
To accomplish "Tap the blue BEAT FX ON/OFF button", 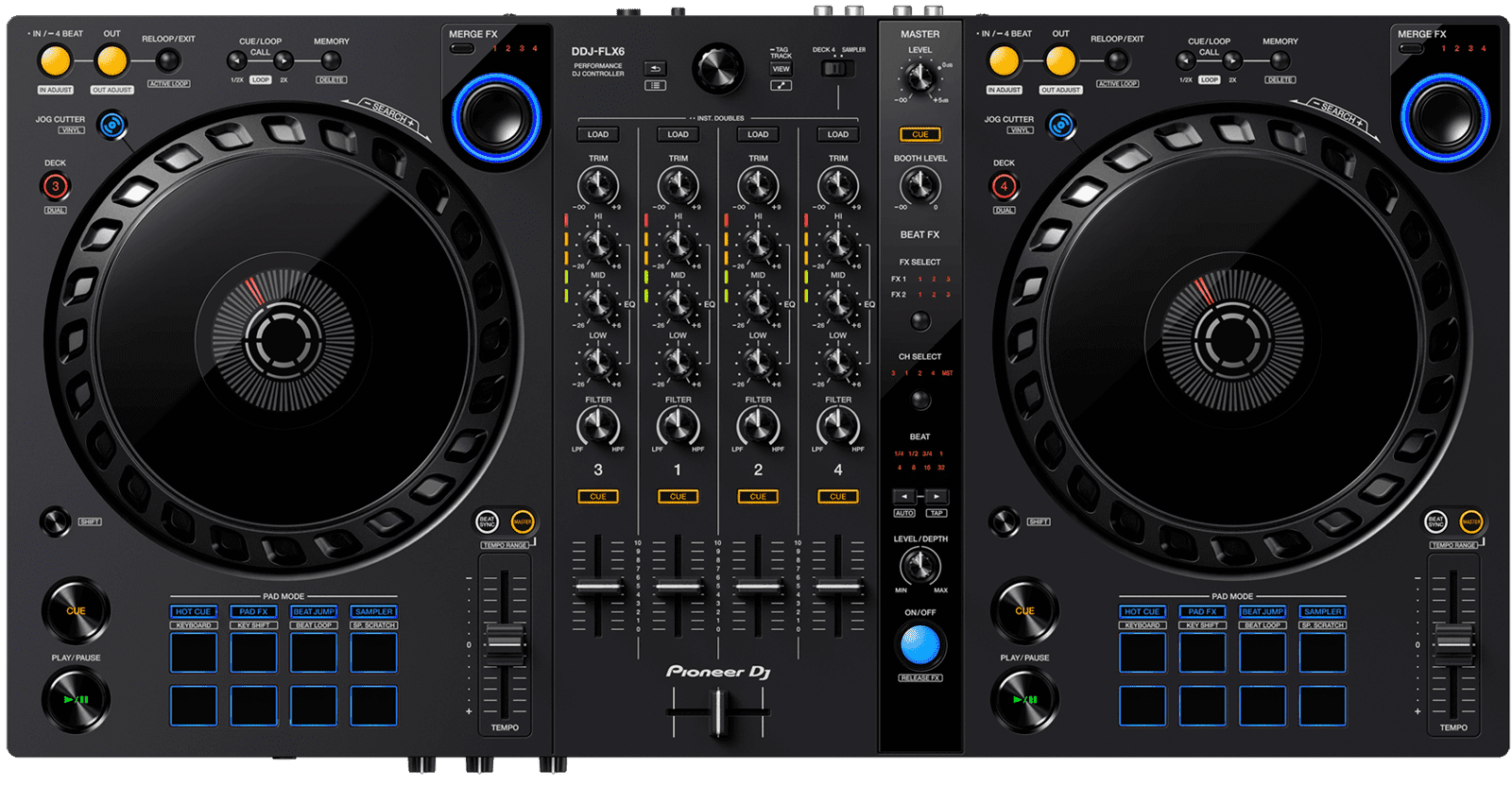I will tap(920, 646).
